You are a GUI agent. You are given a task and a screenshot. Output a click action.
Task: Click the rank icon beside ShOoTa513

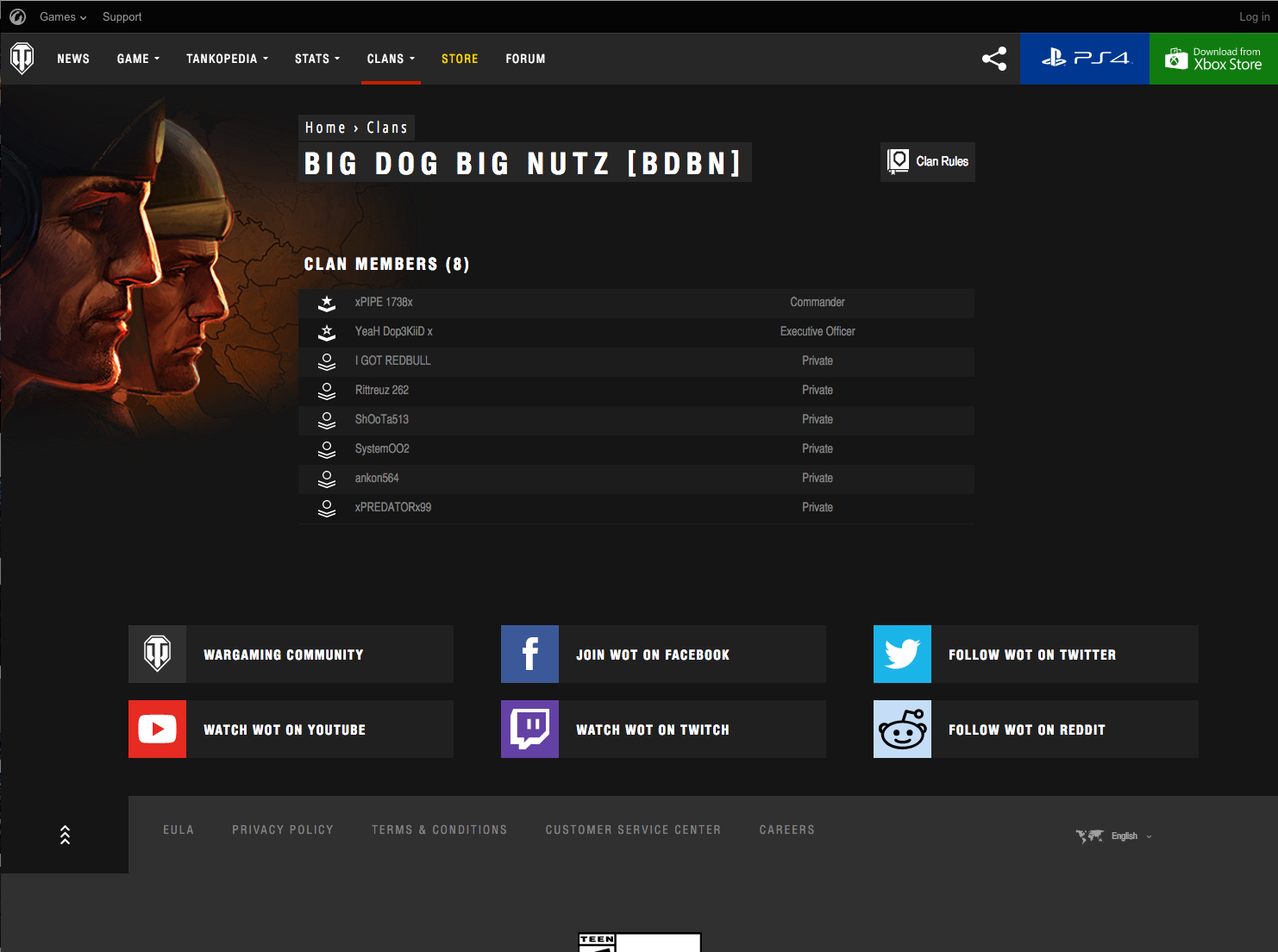coord(327,420)
